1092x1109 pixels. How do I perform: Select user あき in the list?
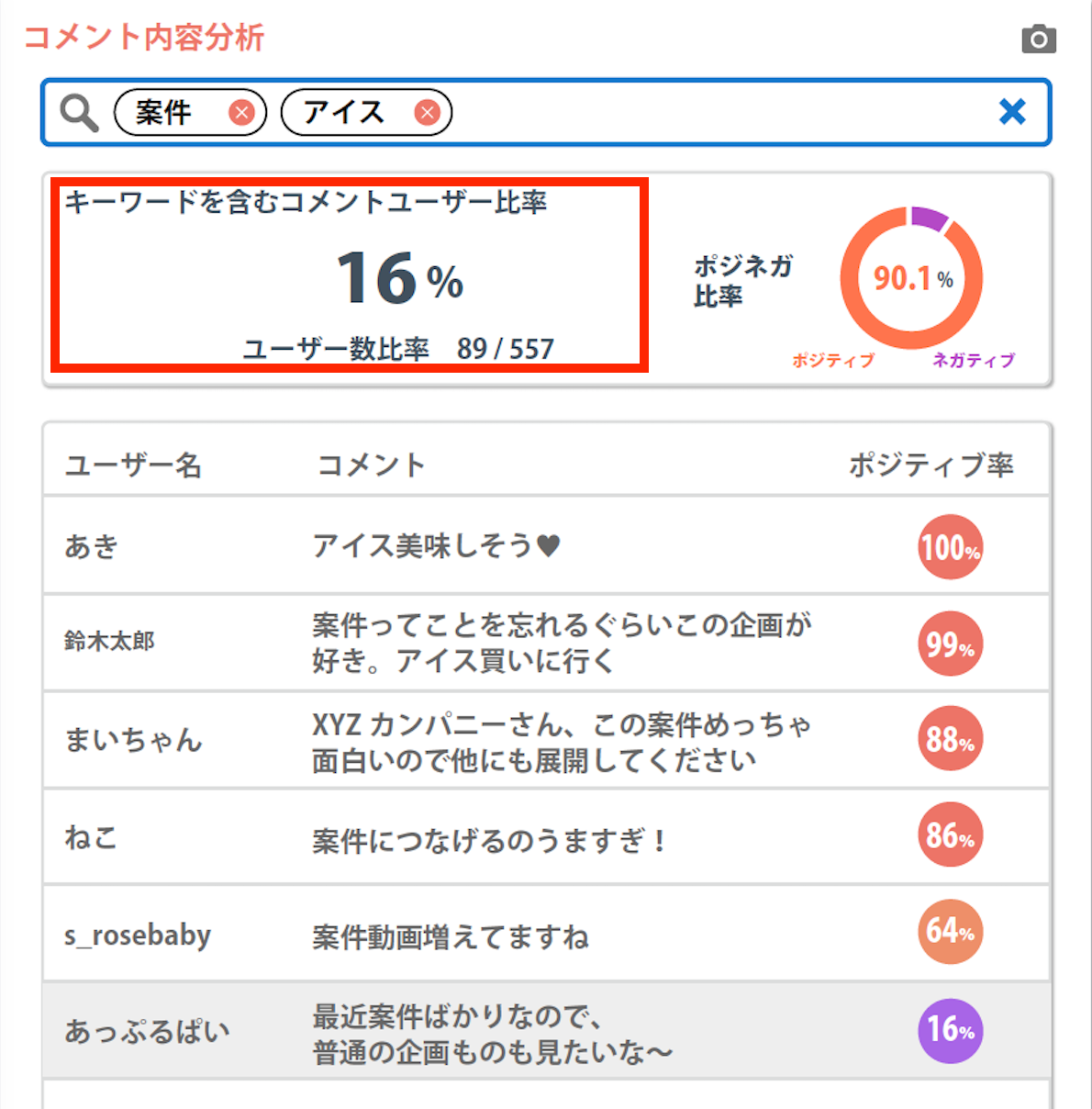coord(92,546)
